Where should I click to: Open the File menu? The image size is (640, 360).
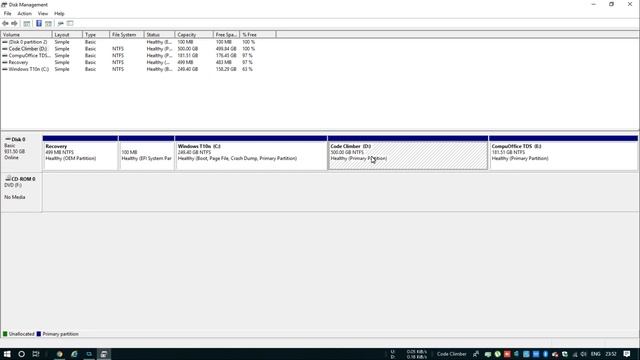(8, 13)
